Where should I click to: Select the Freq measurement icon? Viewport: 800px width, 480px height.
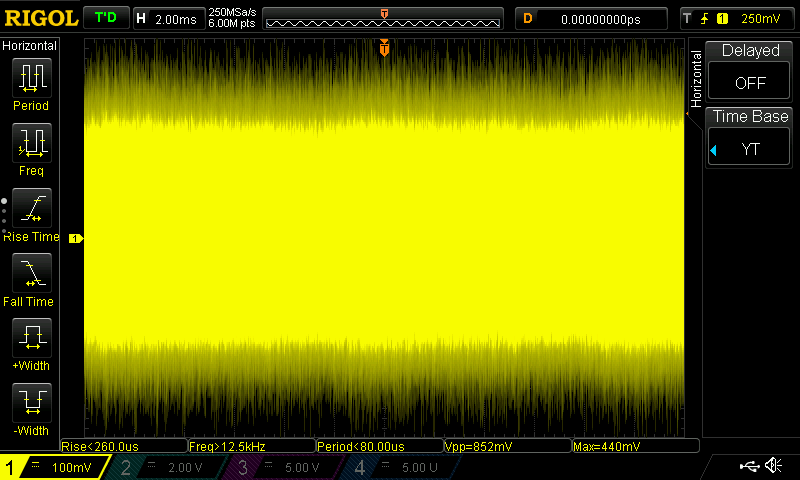(x=32, y=143)
